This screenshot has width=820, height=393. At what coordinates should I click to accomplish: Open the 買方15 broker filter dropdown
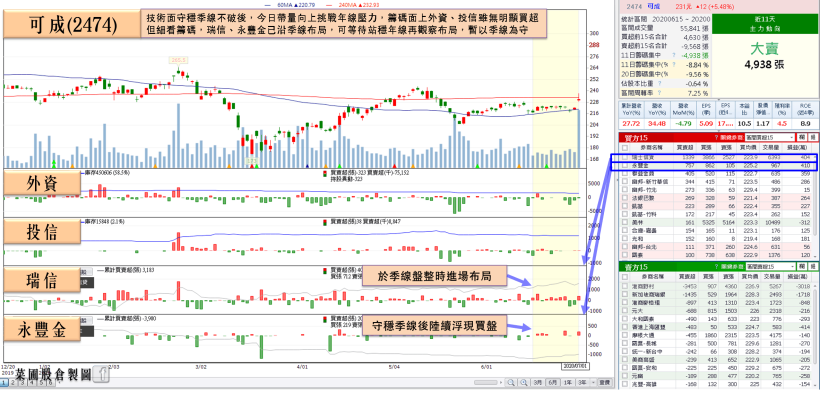770,137
